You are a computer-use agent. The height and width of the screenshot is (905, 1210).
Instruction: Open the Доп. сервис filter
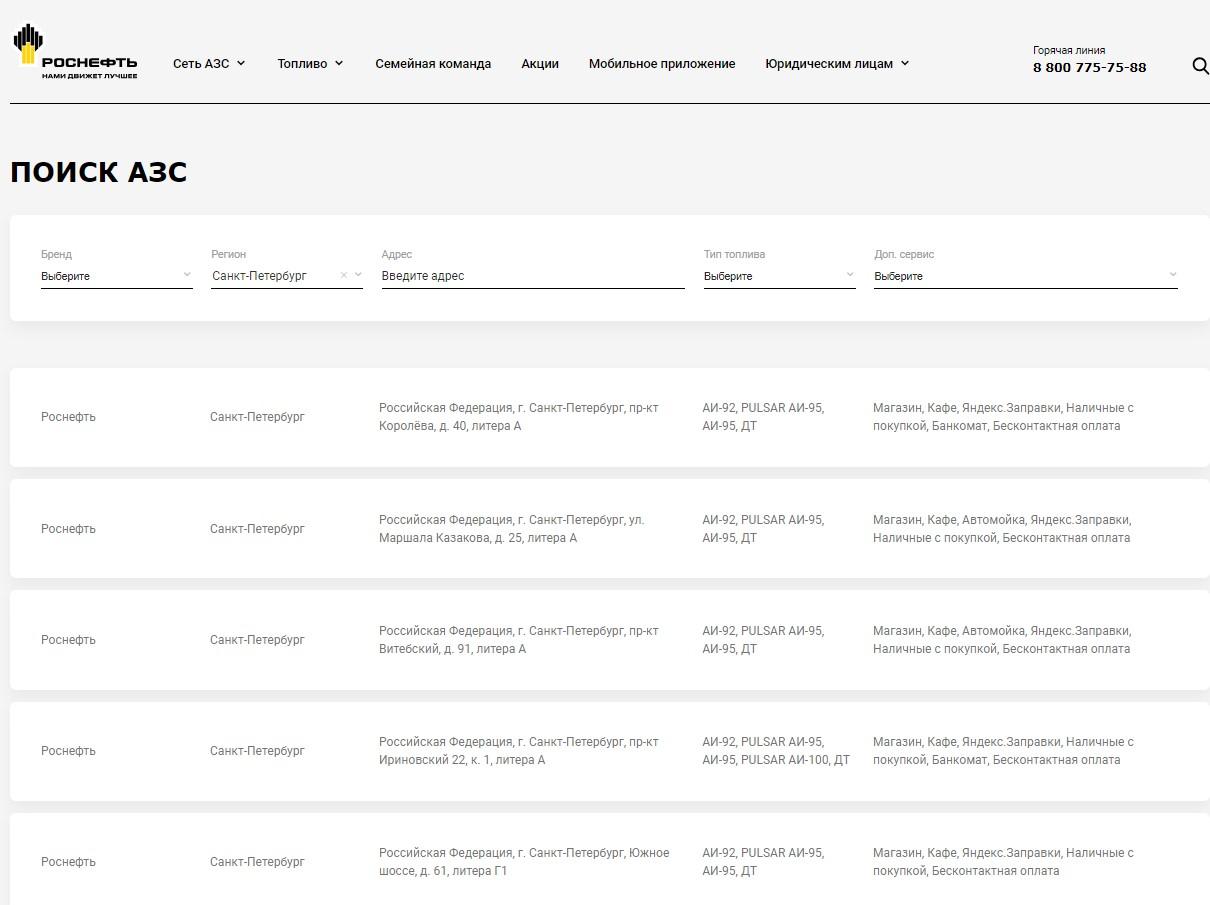coord(1026,276)
